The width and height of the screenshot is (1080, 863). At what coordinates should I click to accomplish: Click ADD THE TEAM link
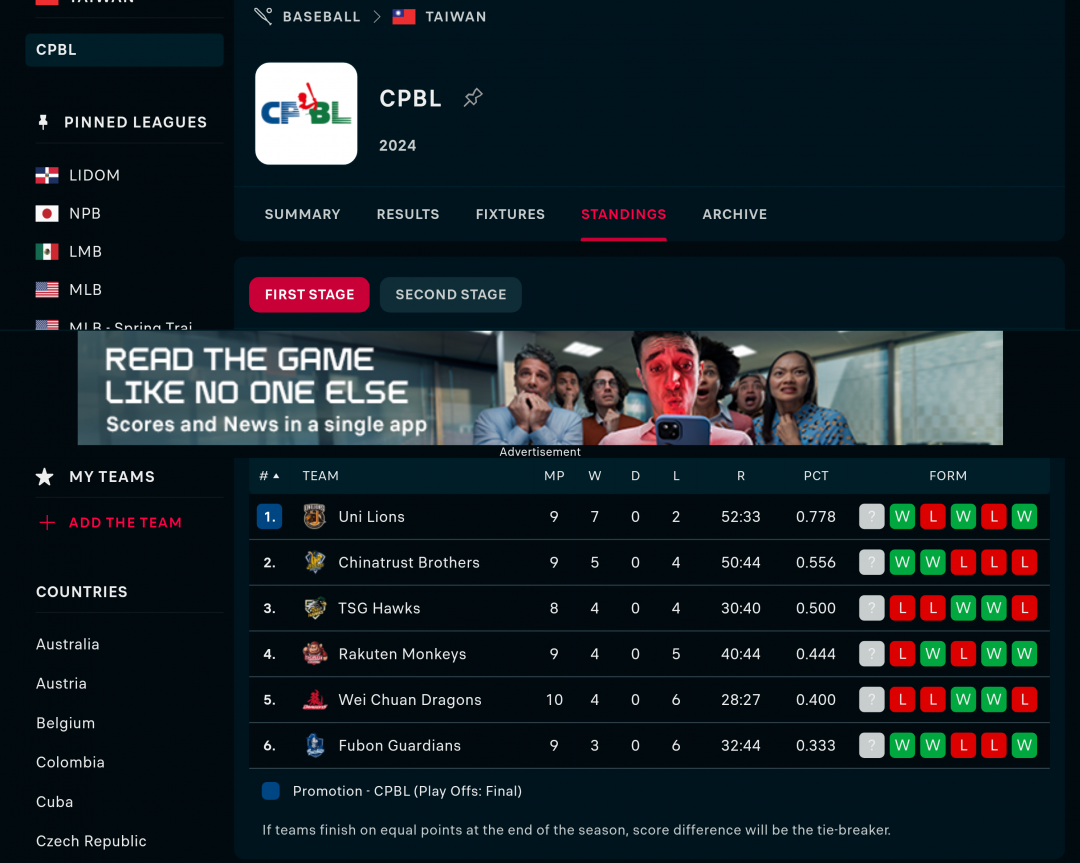point(125,523)
